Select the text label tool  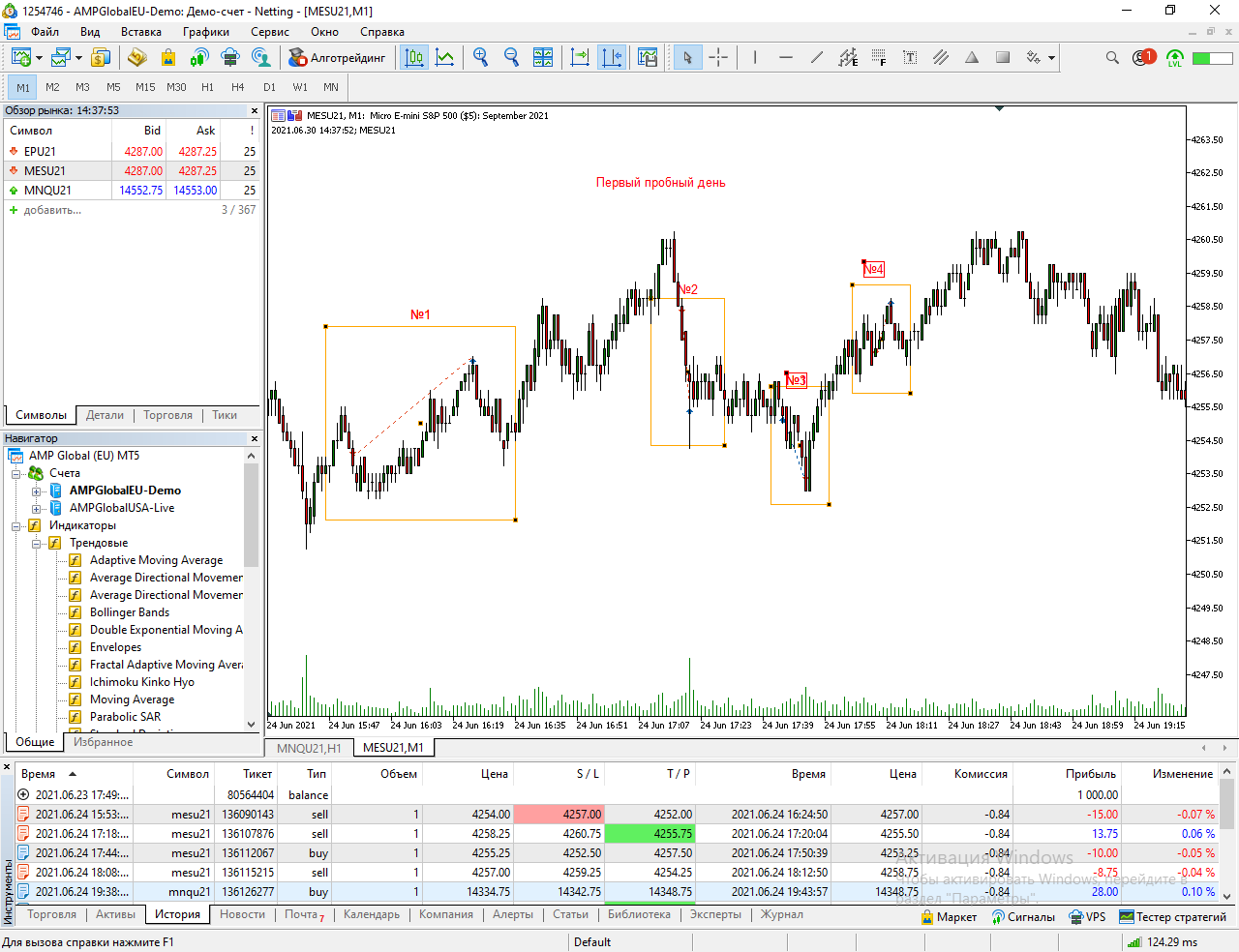click(910, 58)
